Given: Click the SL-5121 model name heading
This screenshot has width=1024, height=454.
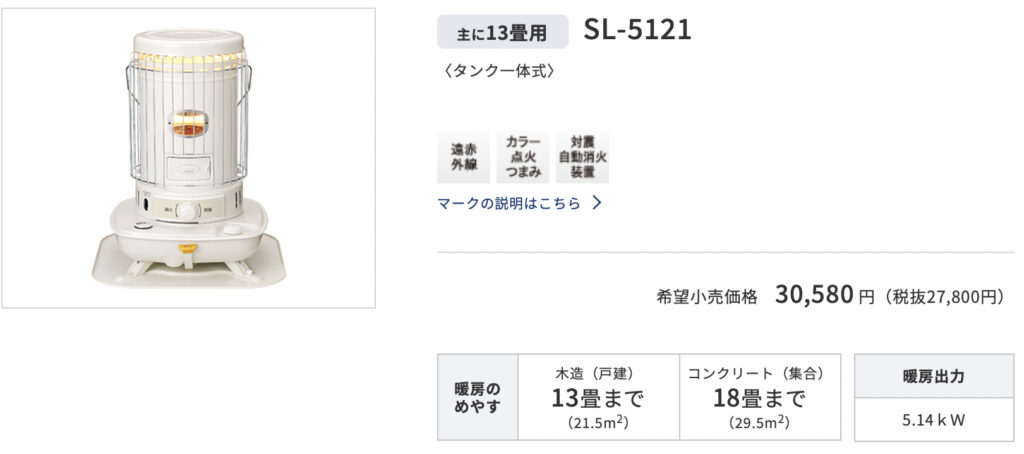Looking at the screenshot, I should [x=637, y=29].
